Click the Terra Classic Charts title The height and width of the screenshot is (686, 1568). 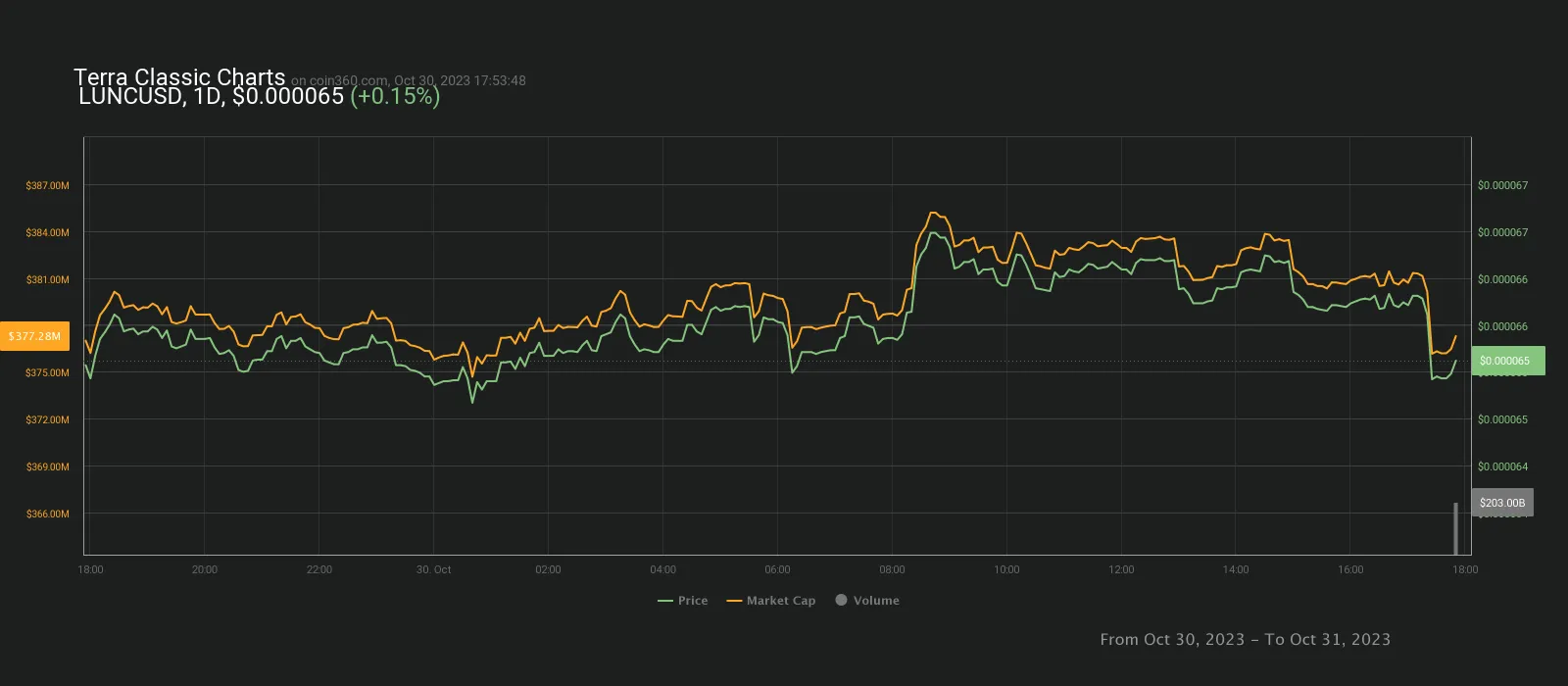pyautogui.click(x=179, y=77)
